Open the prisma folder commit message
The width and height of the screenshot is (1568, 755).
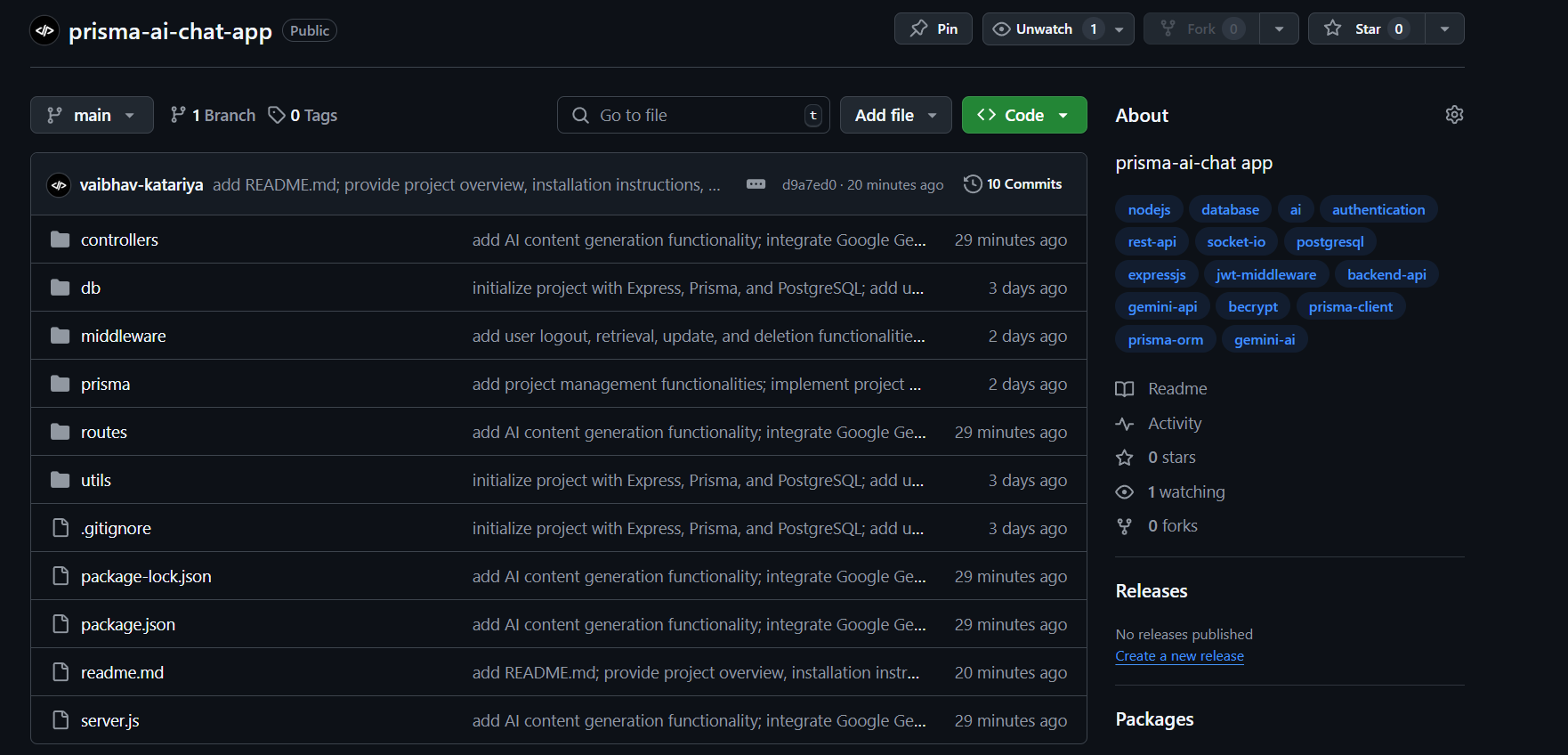click(697, 384)
